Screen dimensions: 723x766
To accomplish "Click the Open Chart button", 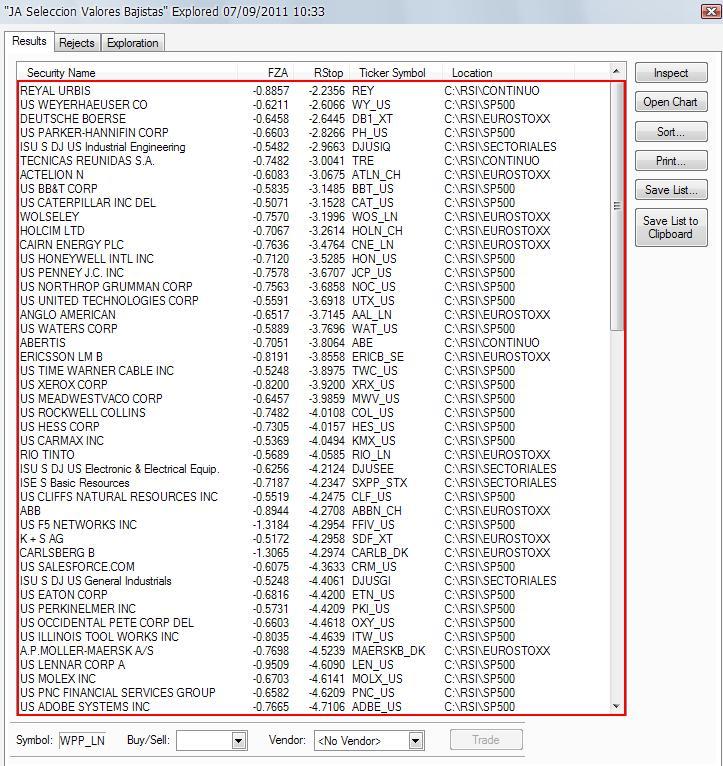I will (671, 102).
